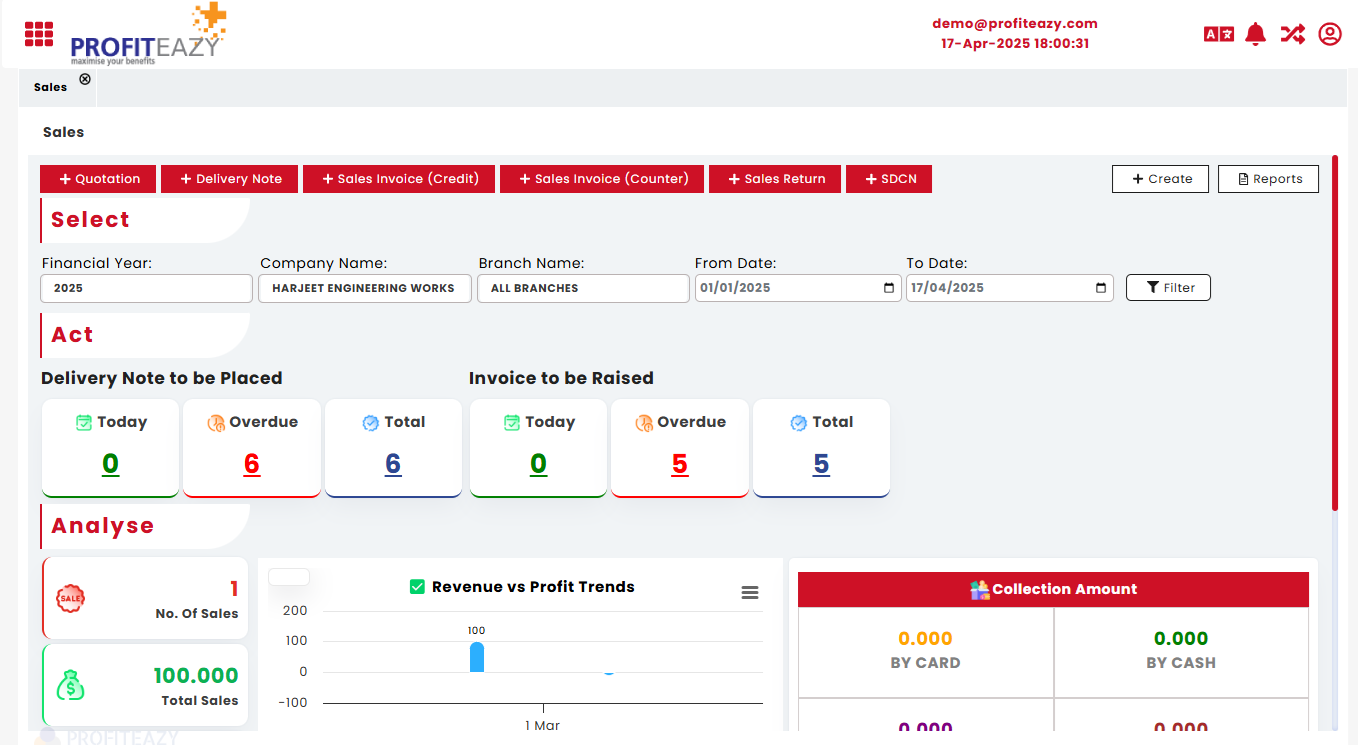The height and width of the screenshot is (753, 1358).
Task: Open the notifications bell icon
Action: coord(1256,34)
